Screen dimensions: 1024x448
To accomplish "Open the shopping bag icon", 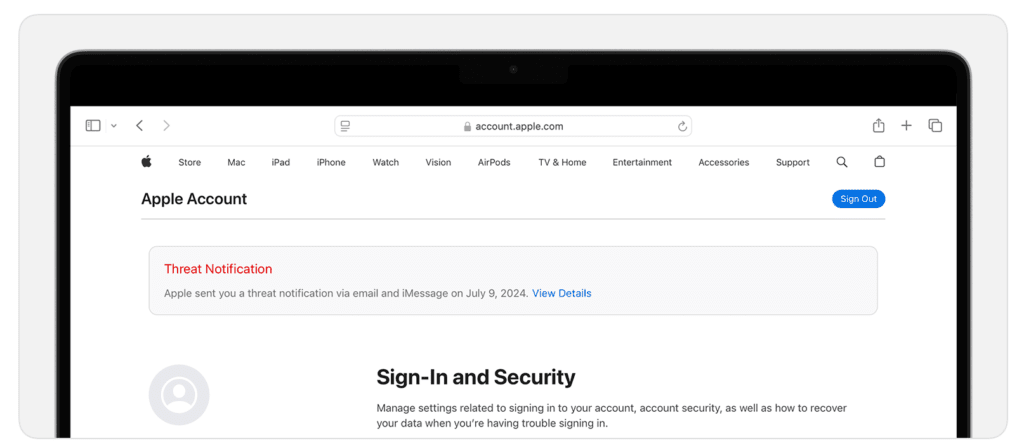I will coord(880,161).
